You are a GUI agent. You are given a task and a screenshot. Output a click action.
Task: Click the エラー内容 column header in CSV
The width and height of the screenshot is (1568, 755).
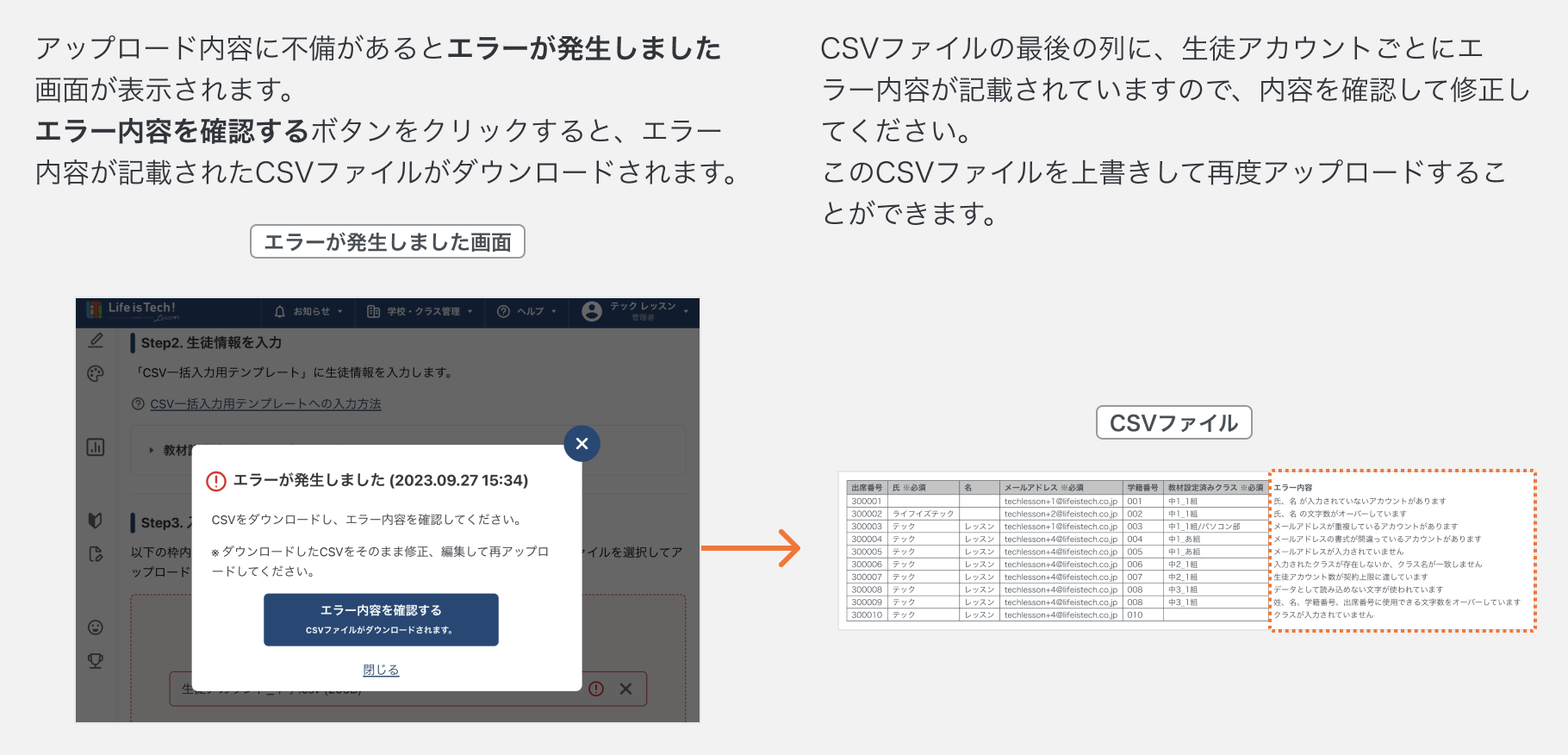coord(1293,488)
